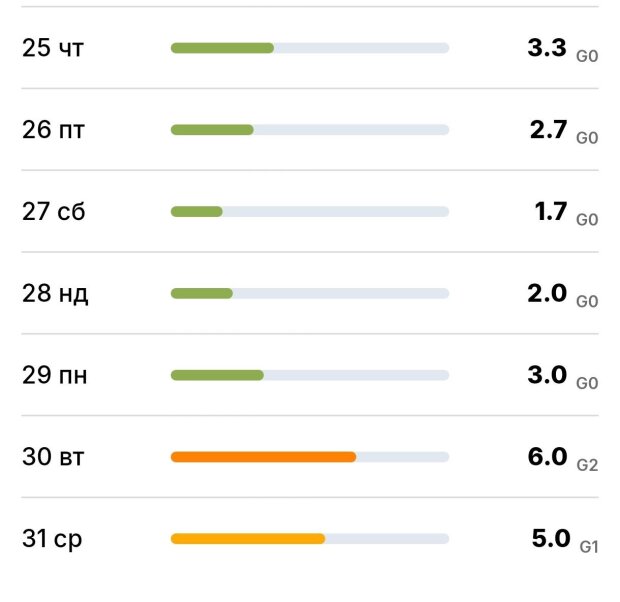
Task: Select the 25 чт date label
Action: 53,48
